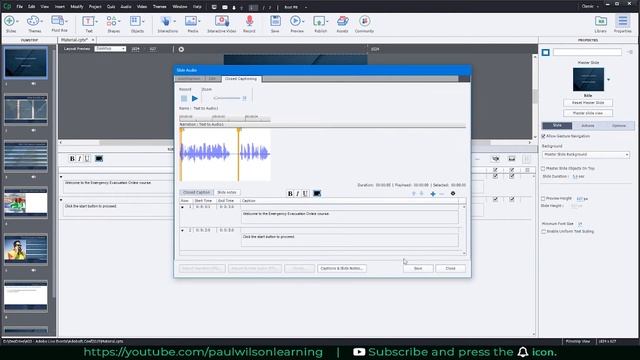Enable Master Slide Objects On Top
This screenshot has height=360, width=640.
(543, 168)
